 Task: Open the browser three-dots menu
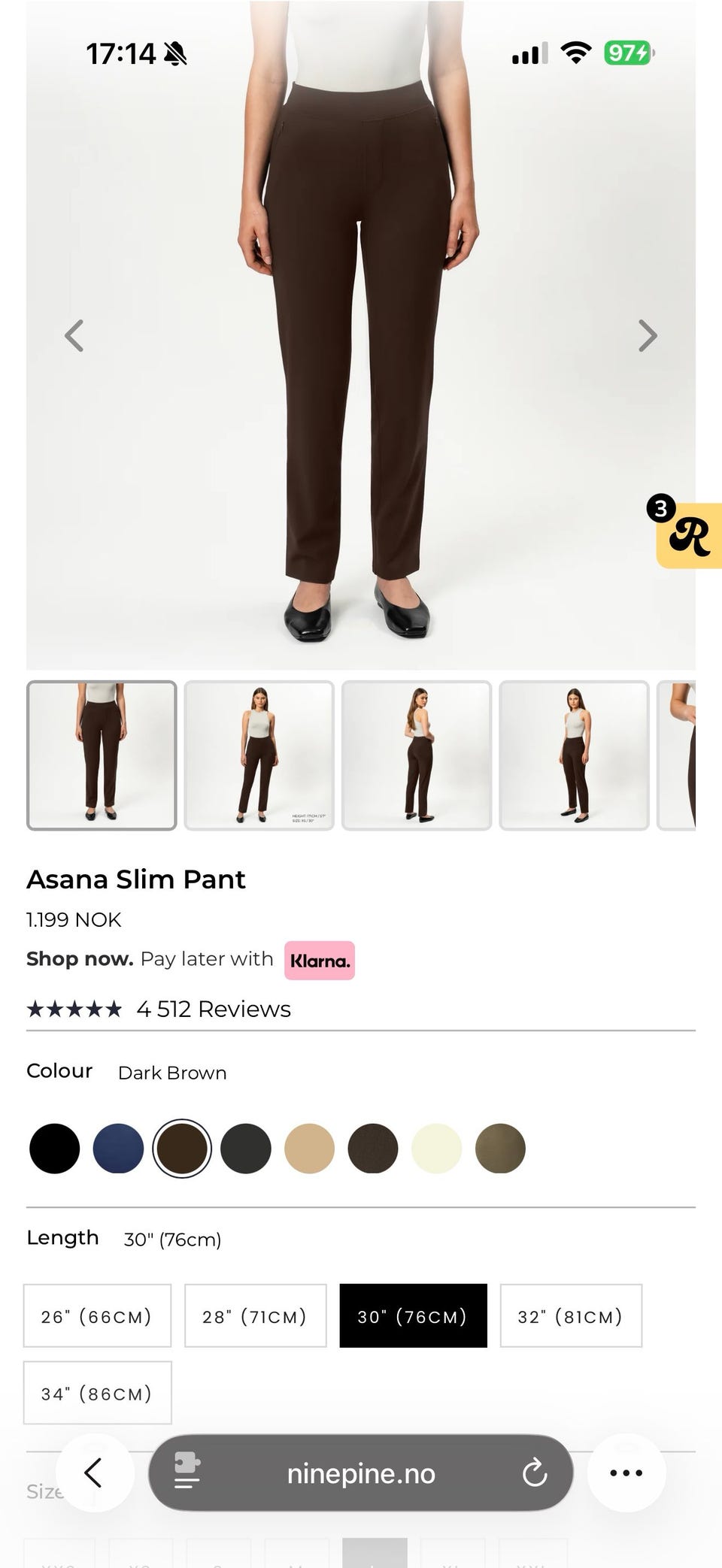click(626, 1473)
